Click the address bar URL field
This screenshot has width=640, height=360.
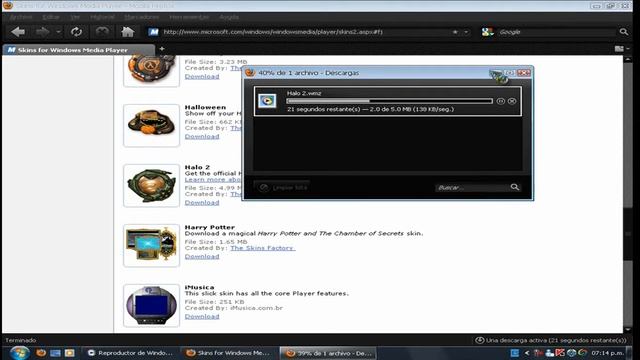(306, 32)
